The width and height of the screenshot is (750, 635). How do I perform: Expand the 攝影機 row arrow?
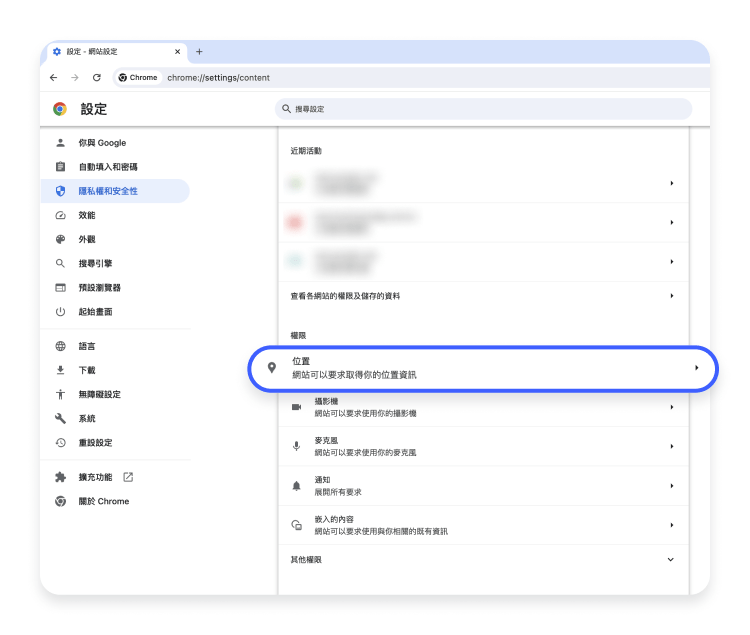[672, 407]
